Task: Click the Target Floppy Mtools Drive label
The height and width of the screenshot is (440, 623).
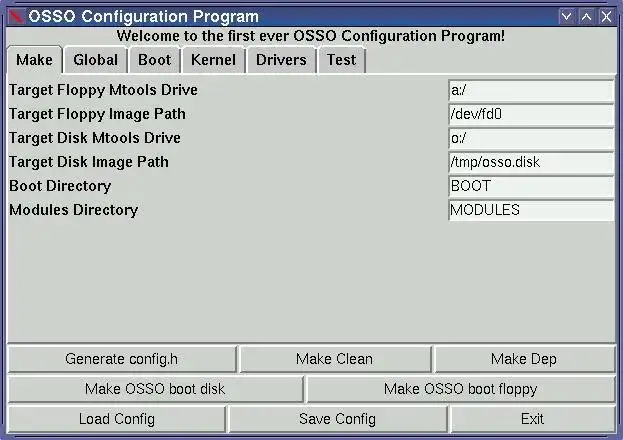Action: 103,90
